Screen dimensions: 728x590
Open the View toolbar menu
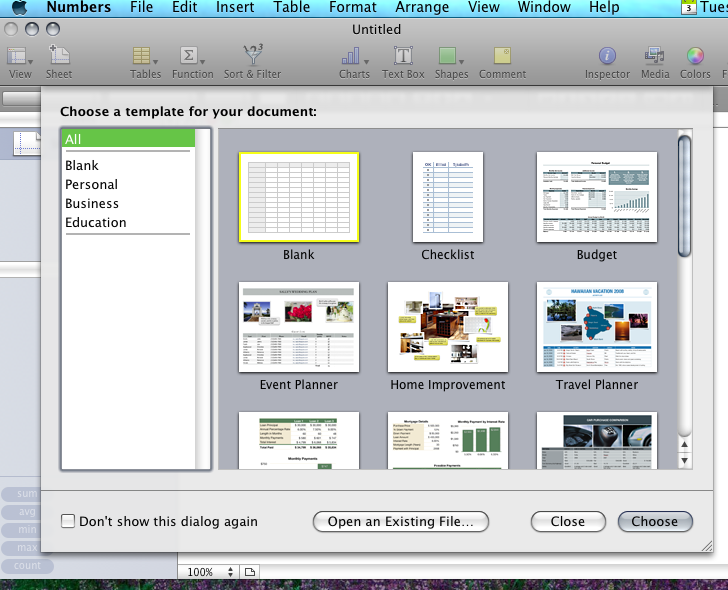click(x=20, y=63)
